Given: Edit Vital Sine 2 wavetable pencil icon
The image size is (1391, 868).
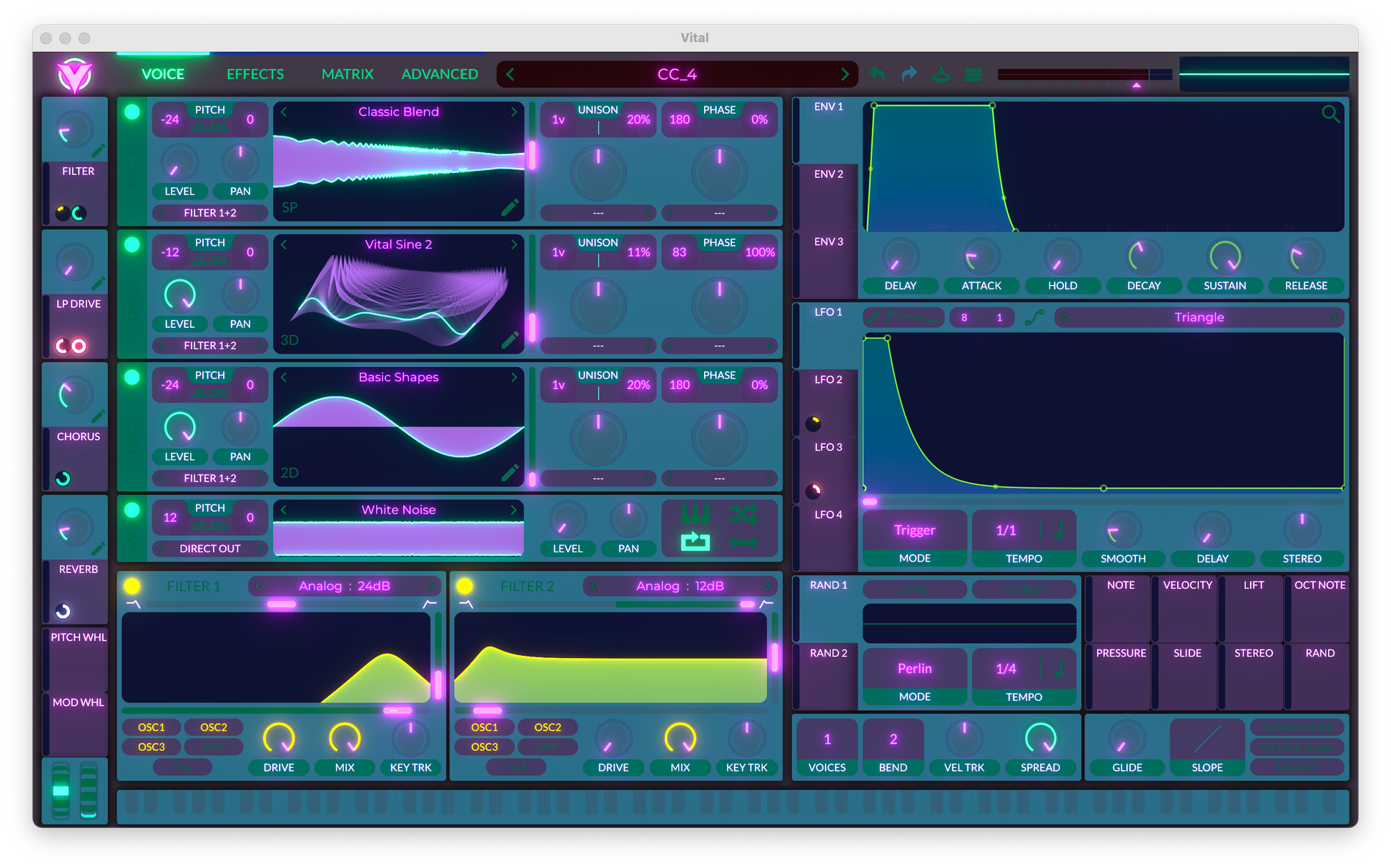Looking at the screenshot, I should pos(510,340).
